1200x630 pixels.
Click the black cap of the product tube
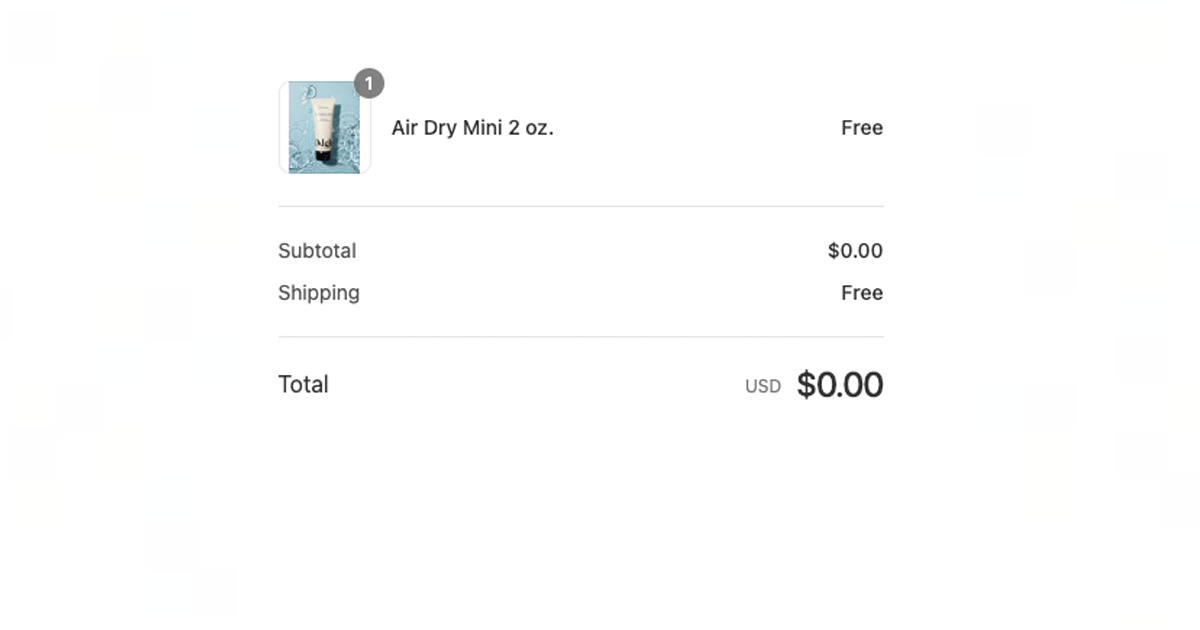pos(322,154)
